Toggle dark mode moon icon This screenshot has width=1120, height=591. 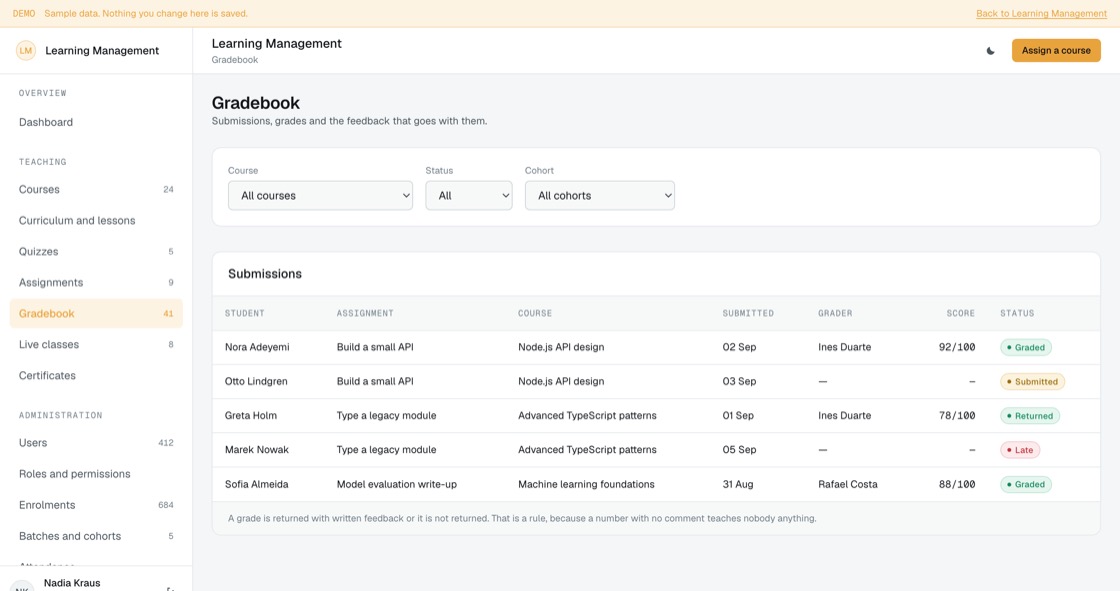990,51
